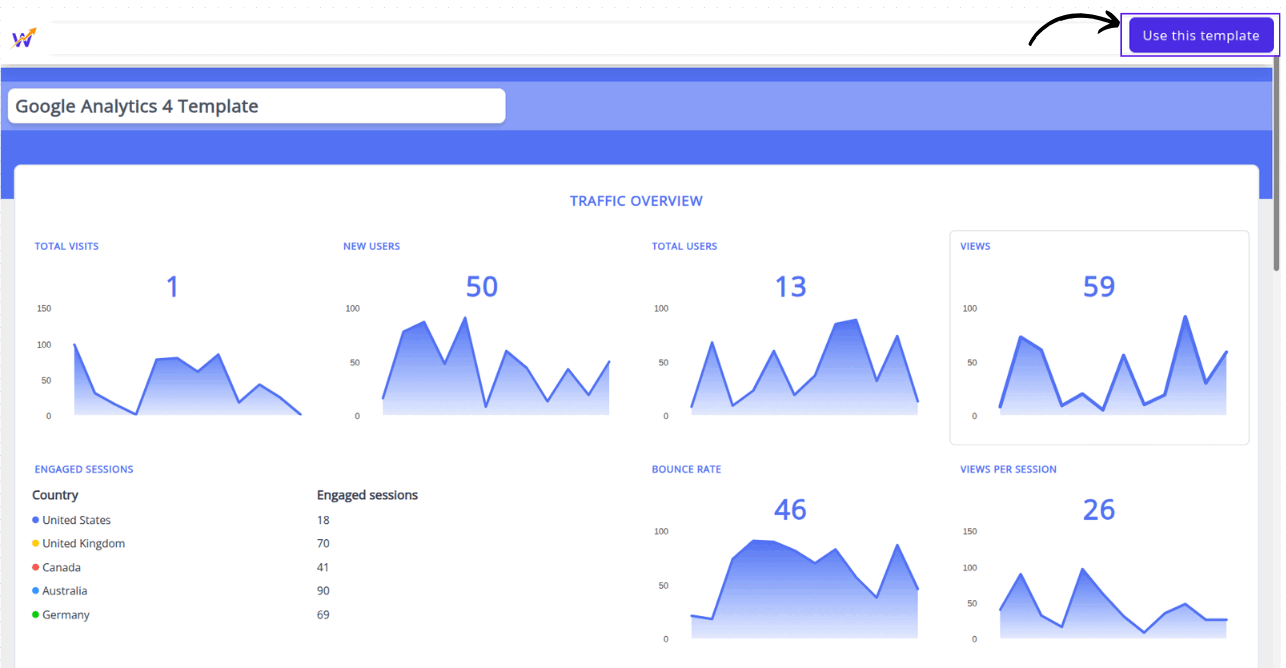Click the Total Users value 13
Screen dimensions: 1286x668
pyautogui.click(x=790, y=287)
